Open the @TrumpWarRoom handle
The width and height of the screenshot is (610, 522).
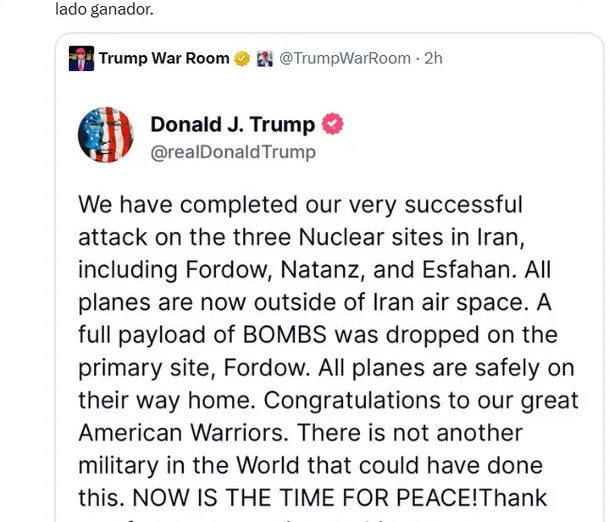pyautogui.click(x=345, y=58)
